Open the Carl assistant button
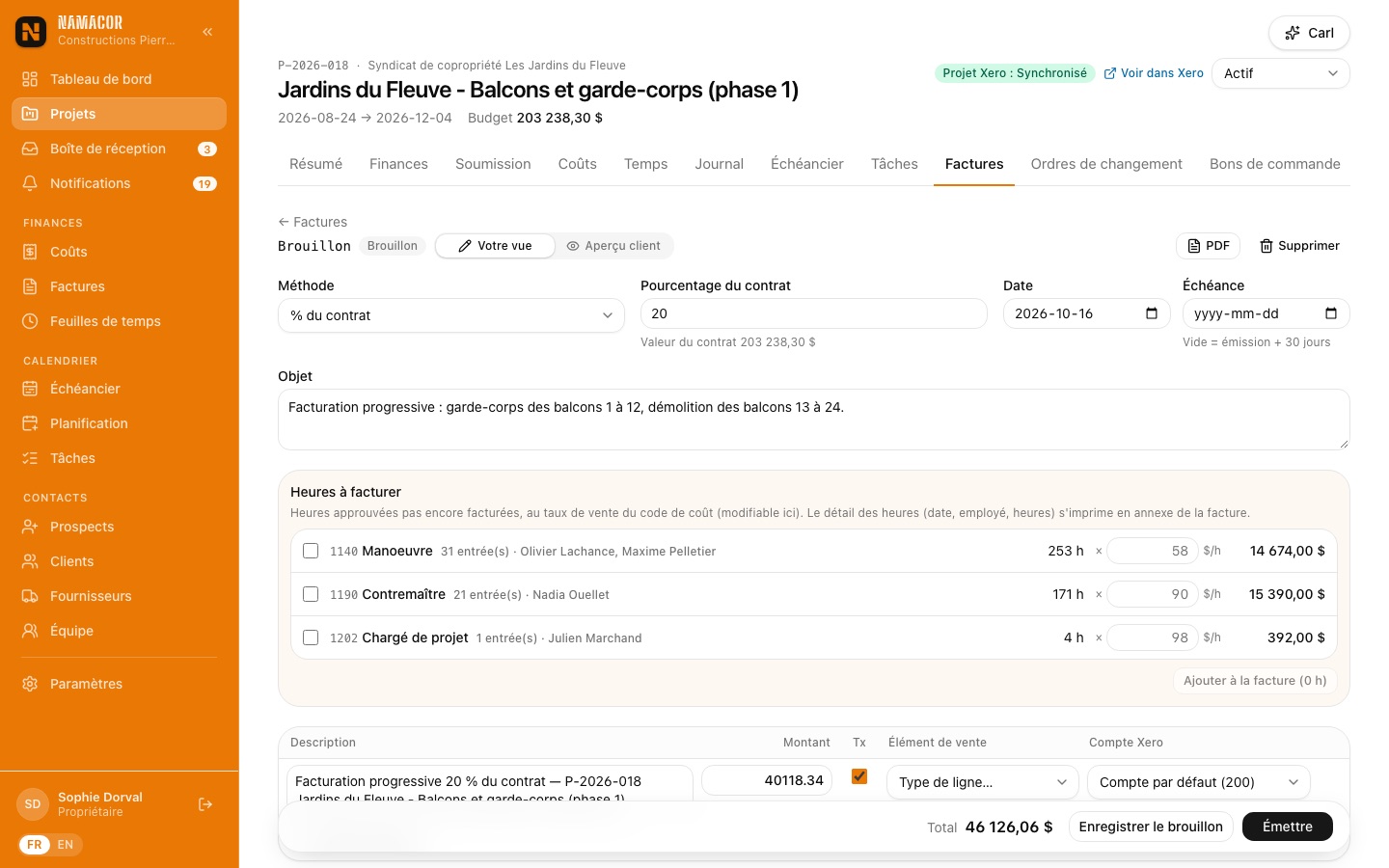Image resolution: width=1389 pixels, height=868 pixels. (x=1309, y=33)
